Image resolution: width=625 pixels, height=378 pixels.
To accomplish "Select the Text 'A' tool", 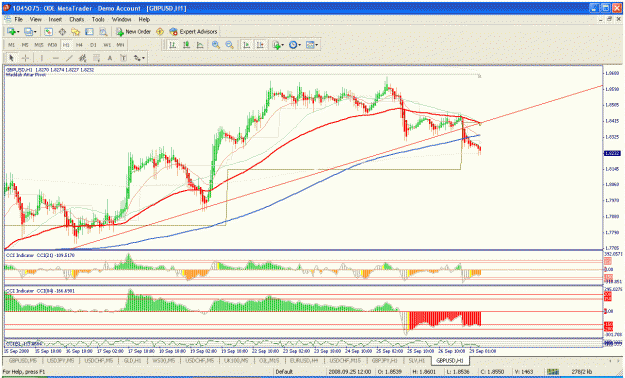I will click(x=110, y=58).
